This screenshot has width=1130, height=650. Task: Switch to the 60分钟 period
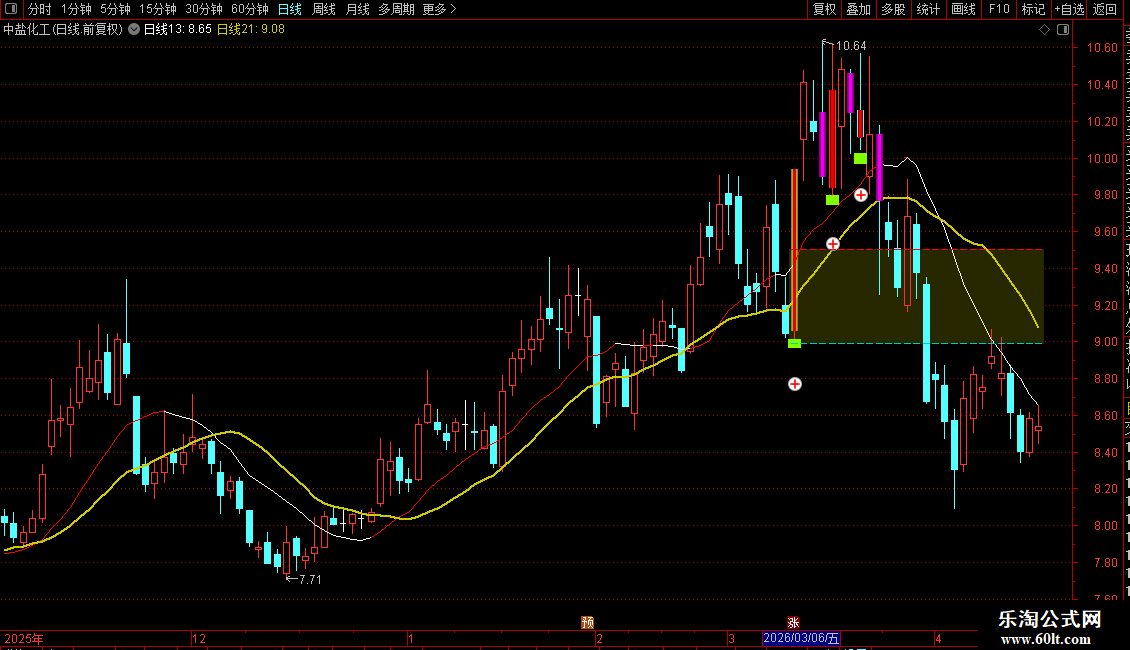(250, 9)
